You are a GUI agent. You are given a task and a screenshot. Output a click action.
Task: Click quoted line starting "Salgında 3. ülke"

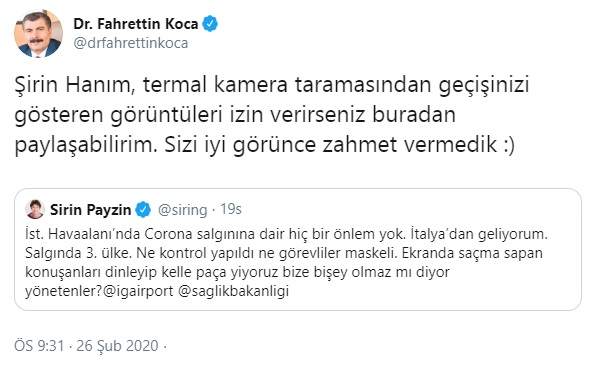284,253
